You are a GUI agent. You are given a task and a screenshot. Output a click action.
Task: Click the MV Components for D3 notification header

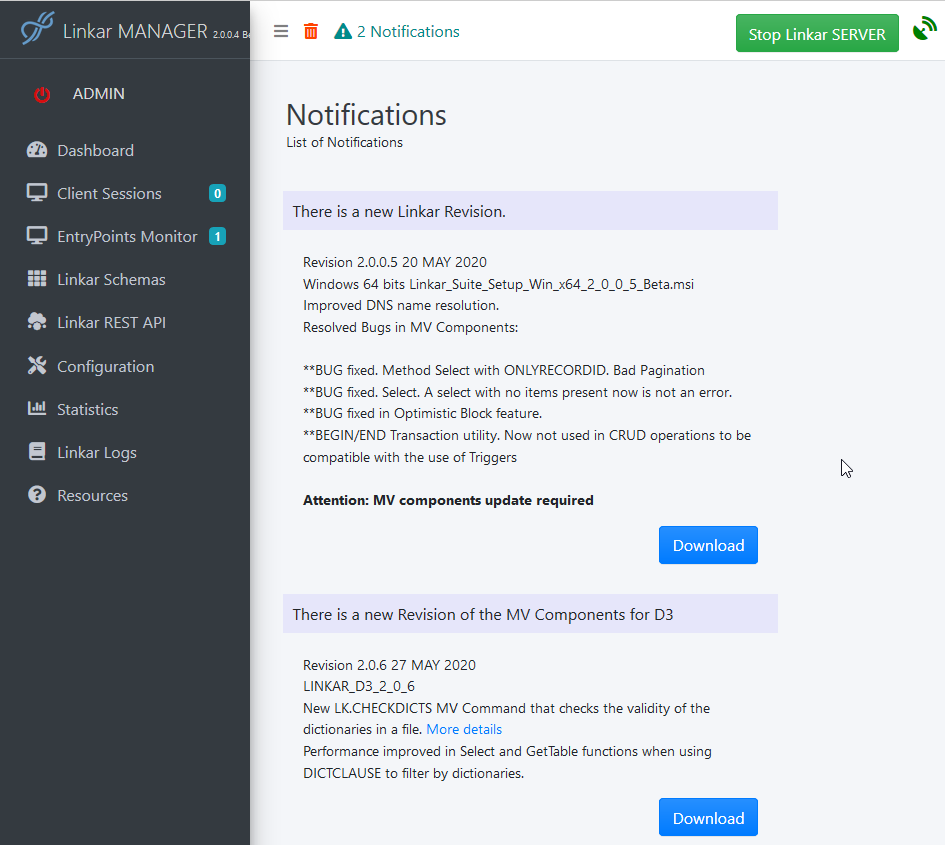[530, 614]
